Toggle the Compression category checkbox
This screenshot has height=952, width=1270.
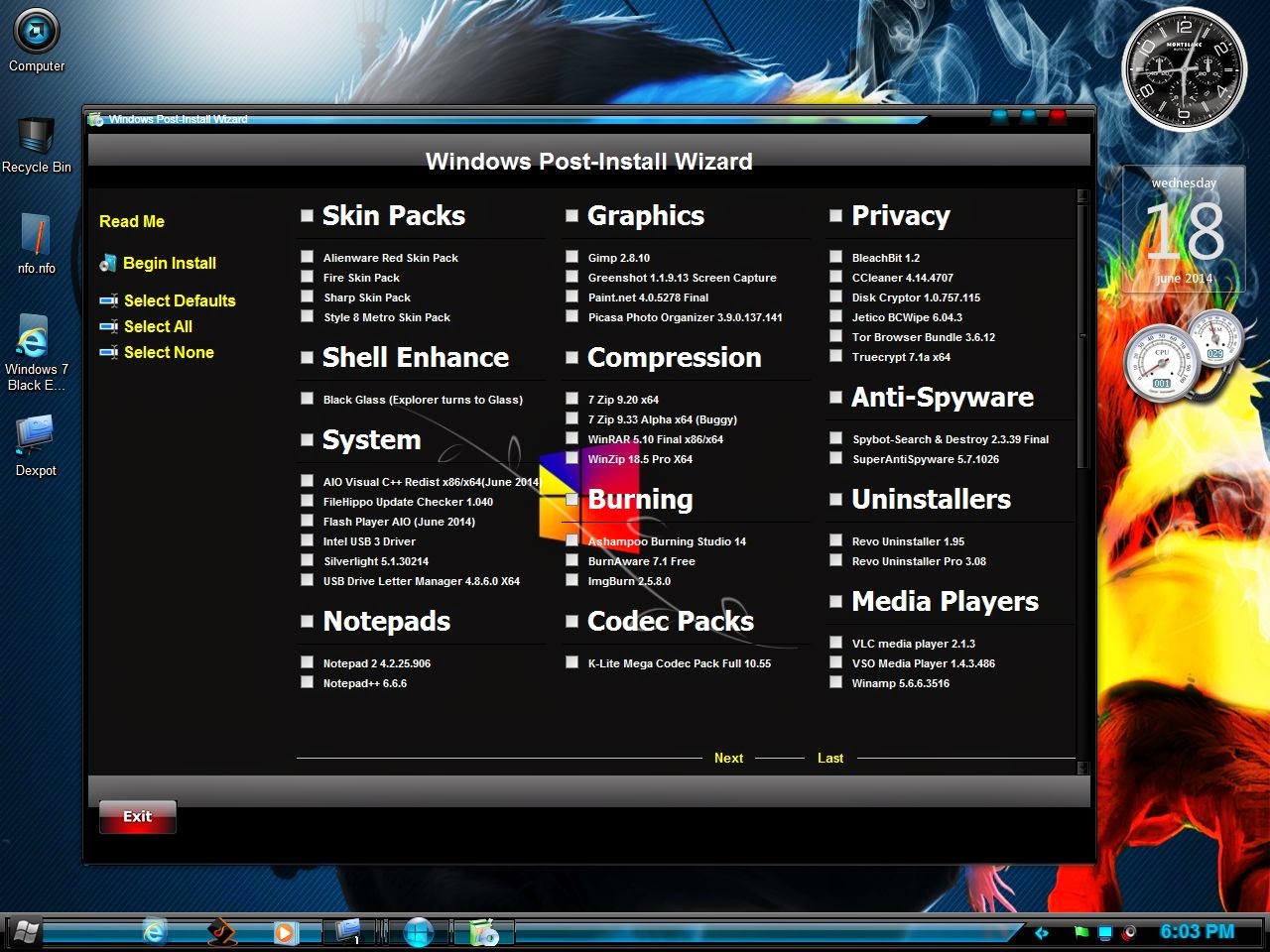click(572, 357)
